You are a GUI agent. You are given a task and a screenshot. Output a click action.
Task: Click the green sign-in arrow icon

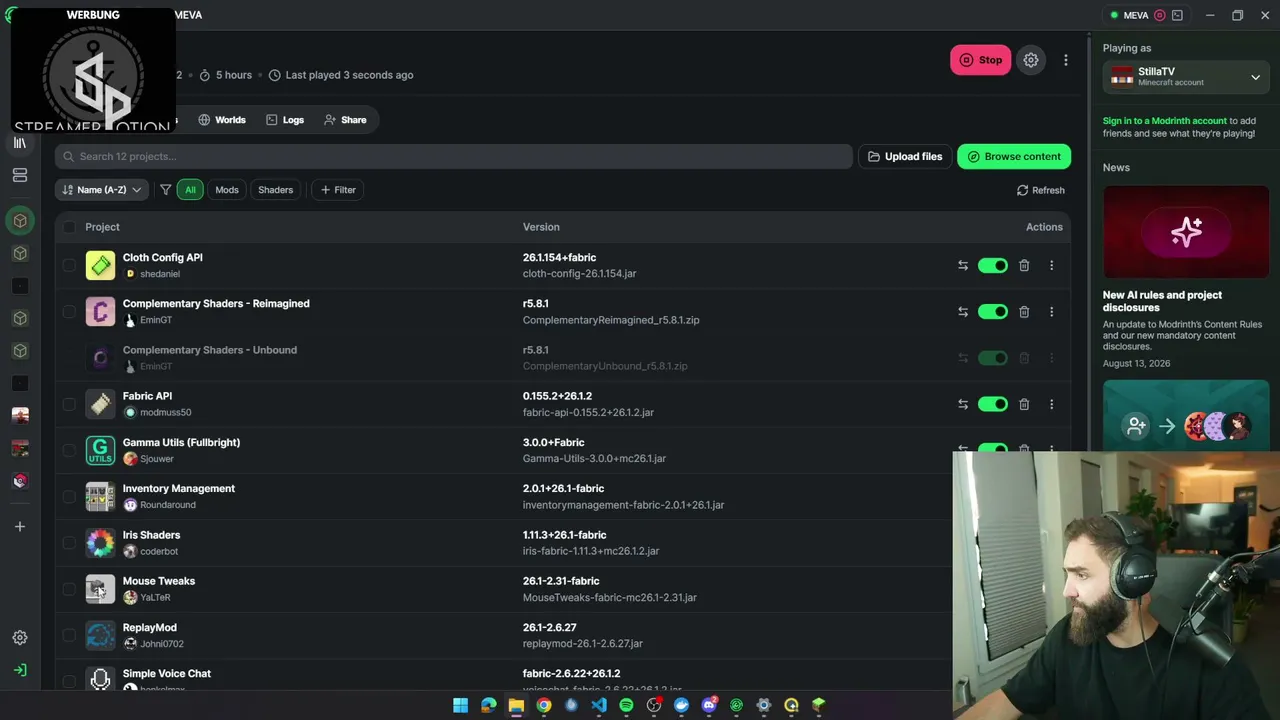click(19, 670)
